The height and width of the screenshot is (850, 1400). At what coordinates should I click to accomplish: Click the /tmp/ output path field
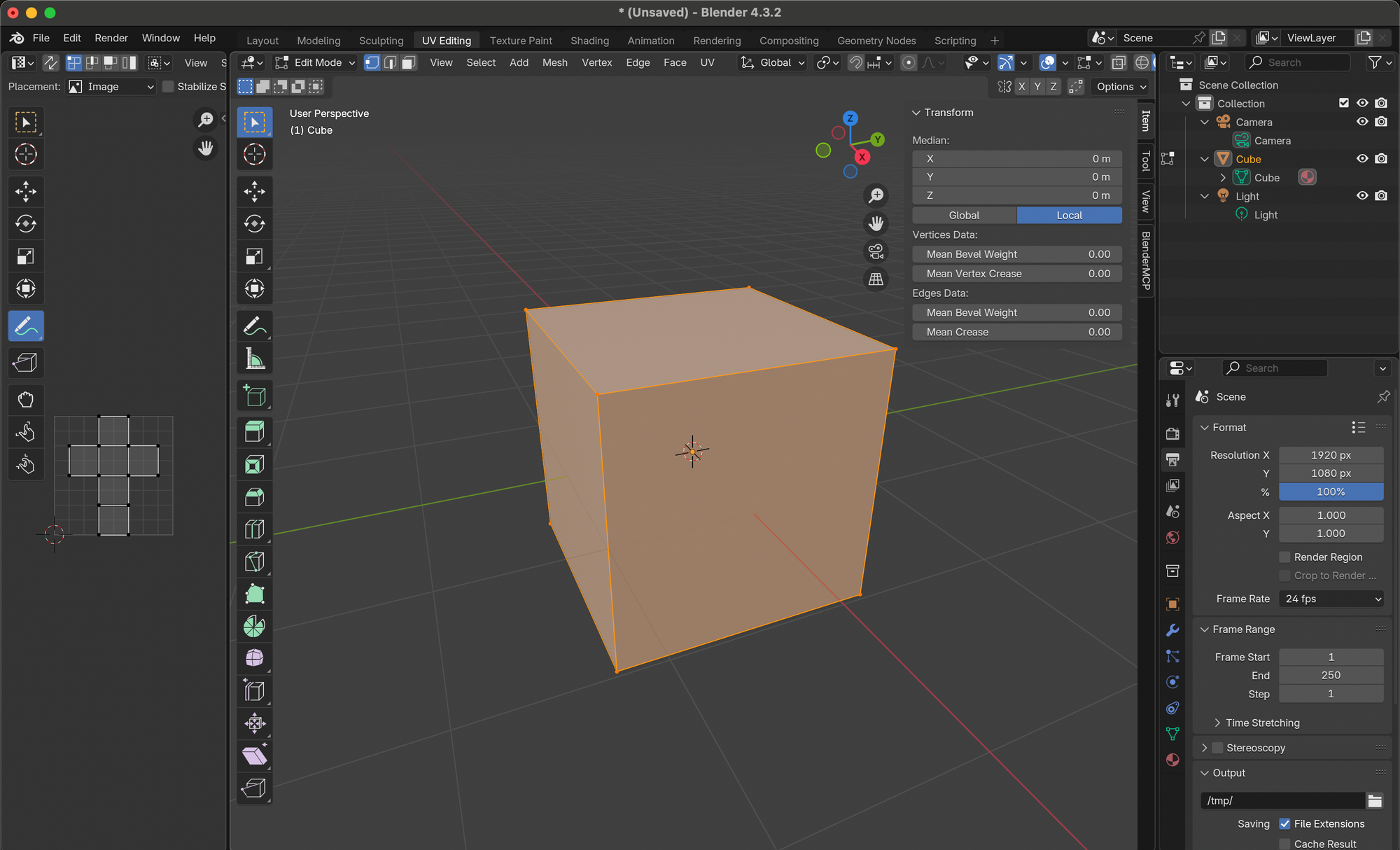point(1282,800)
